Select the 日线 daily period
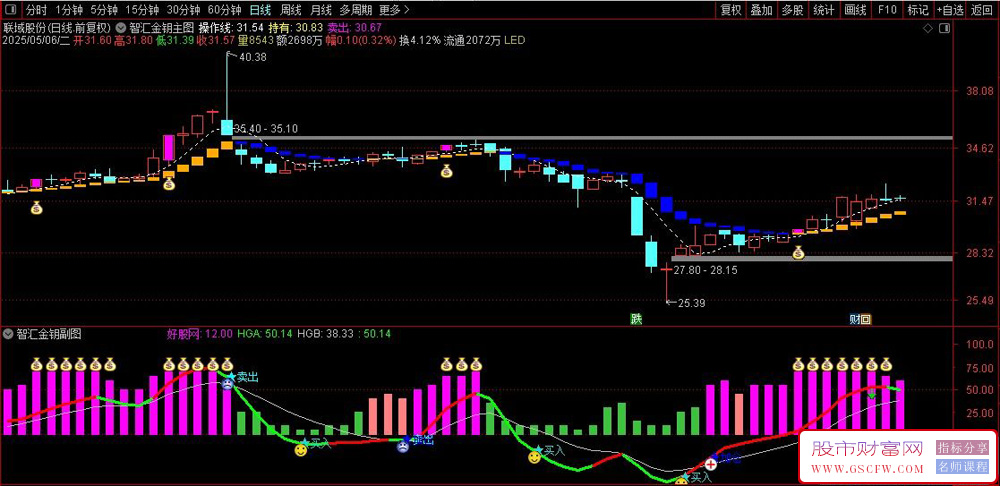The width and height of the screenshot is (1000, 486). [x=260, y=10]
